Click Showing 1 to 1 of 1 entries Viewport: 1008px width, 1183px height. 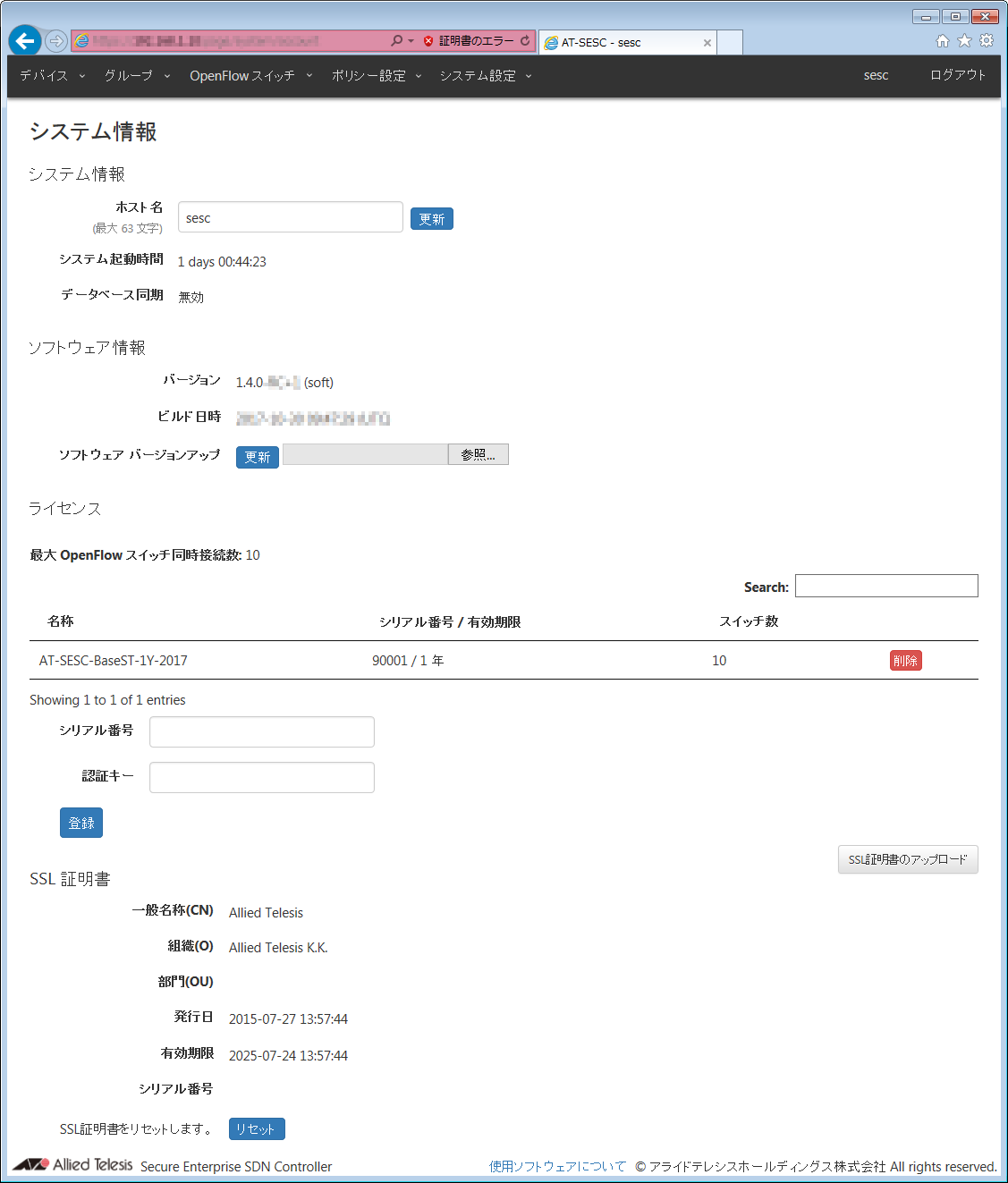tap(107, 700)
